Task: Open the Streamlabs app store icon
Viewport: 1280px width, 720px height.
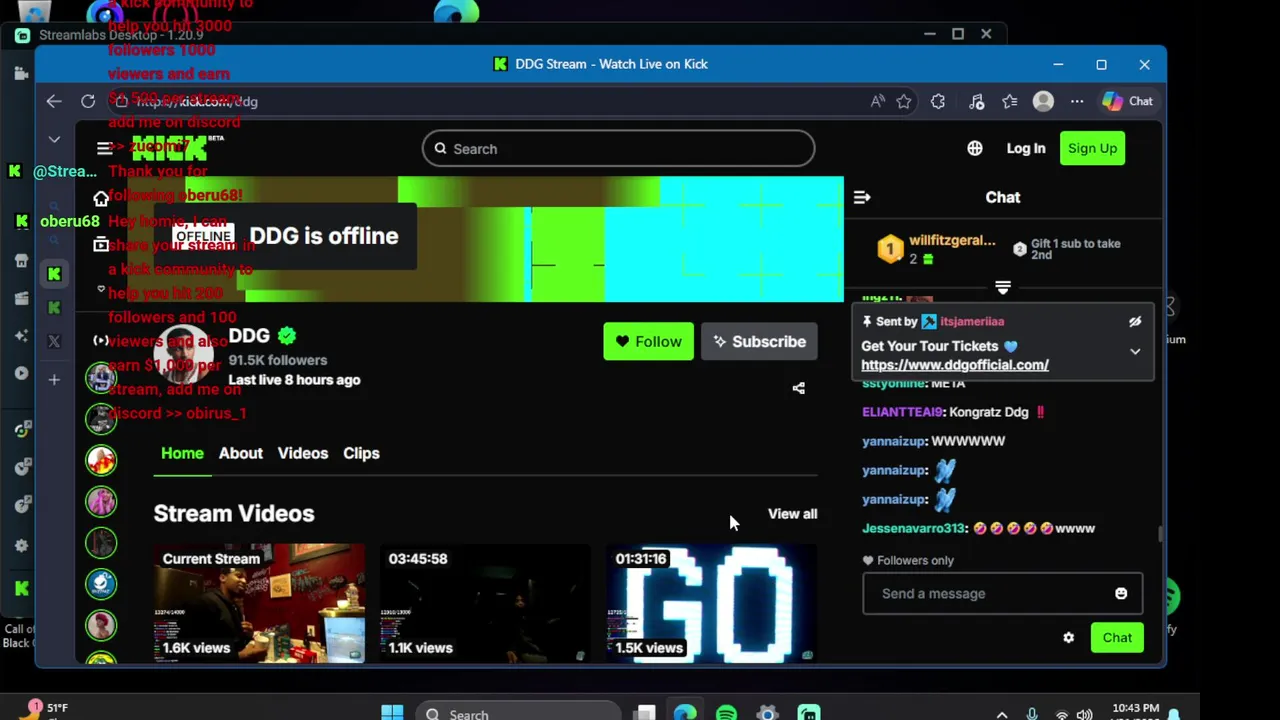Action: [22, 261]
